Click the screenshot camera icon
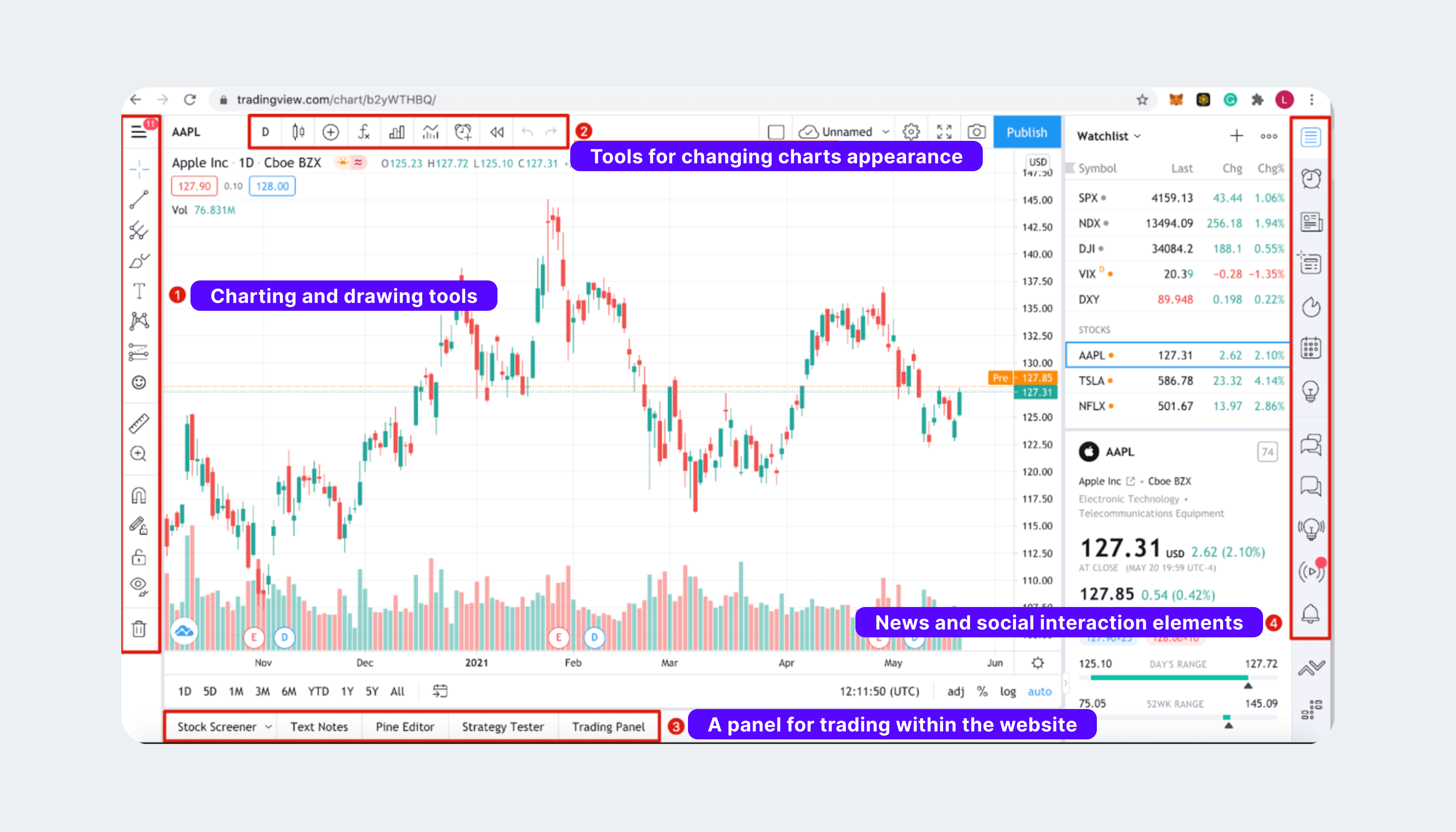 [976, 131]
